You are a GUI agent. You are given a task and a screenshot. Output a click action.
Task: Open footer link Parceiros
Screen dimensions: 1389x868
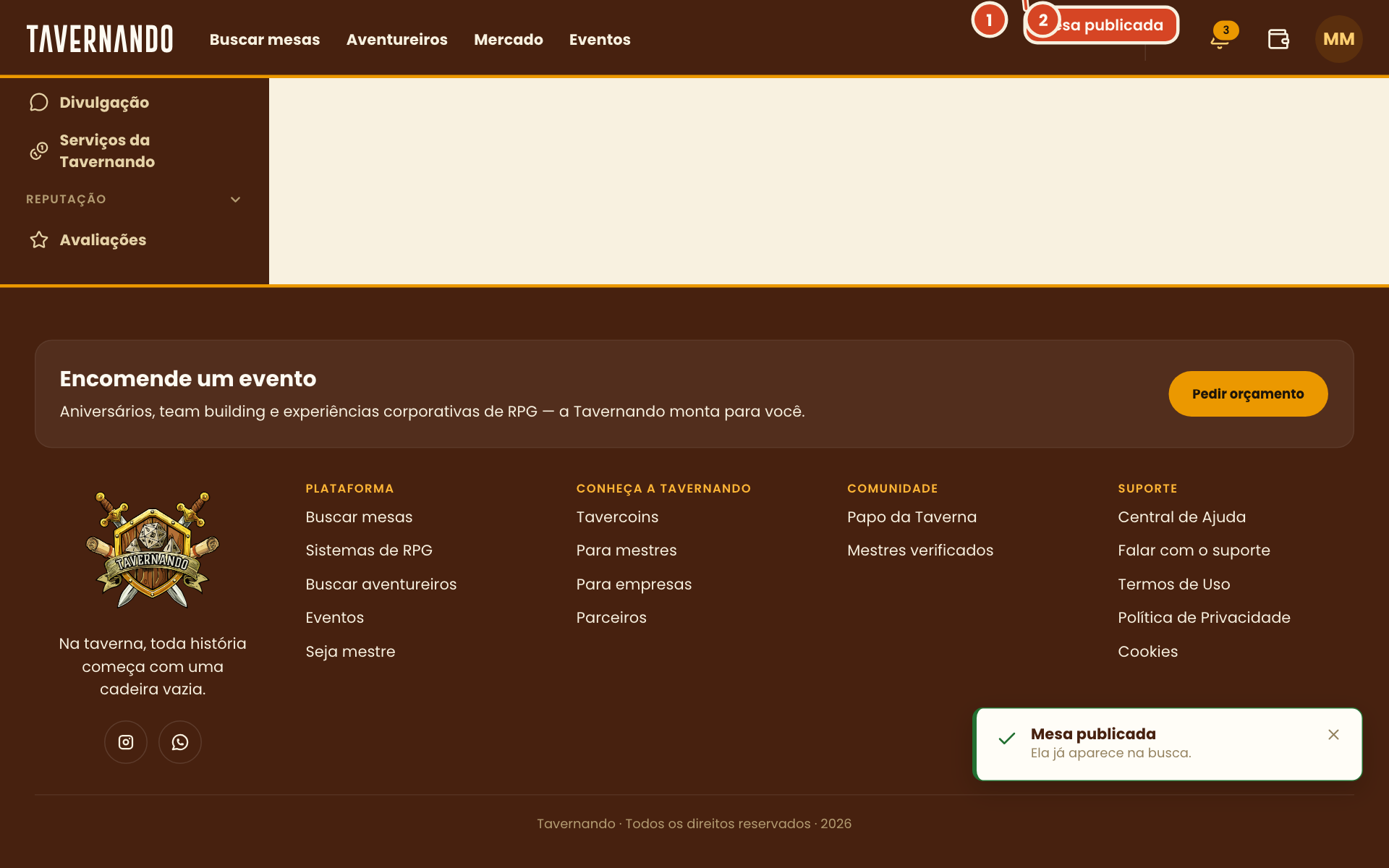point(611,618)
